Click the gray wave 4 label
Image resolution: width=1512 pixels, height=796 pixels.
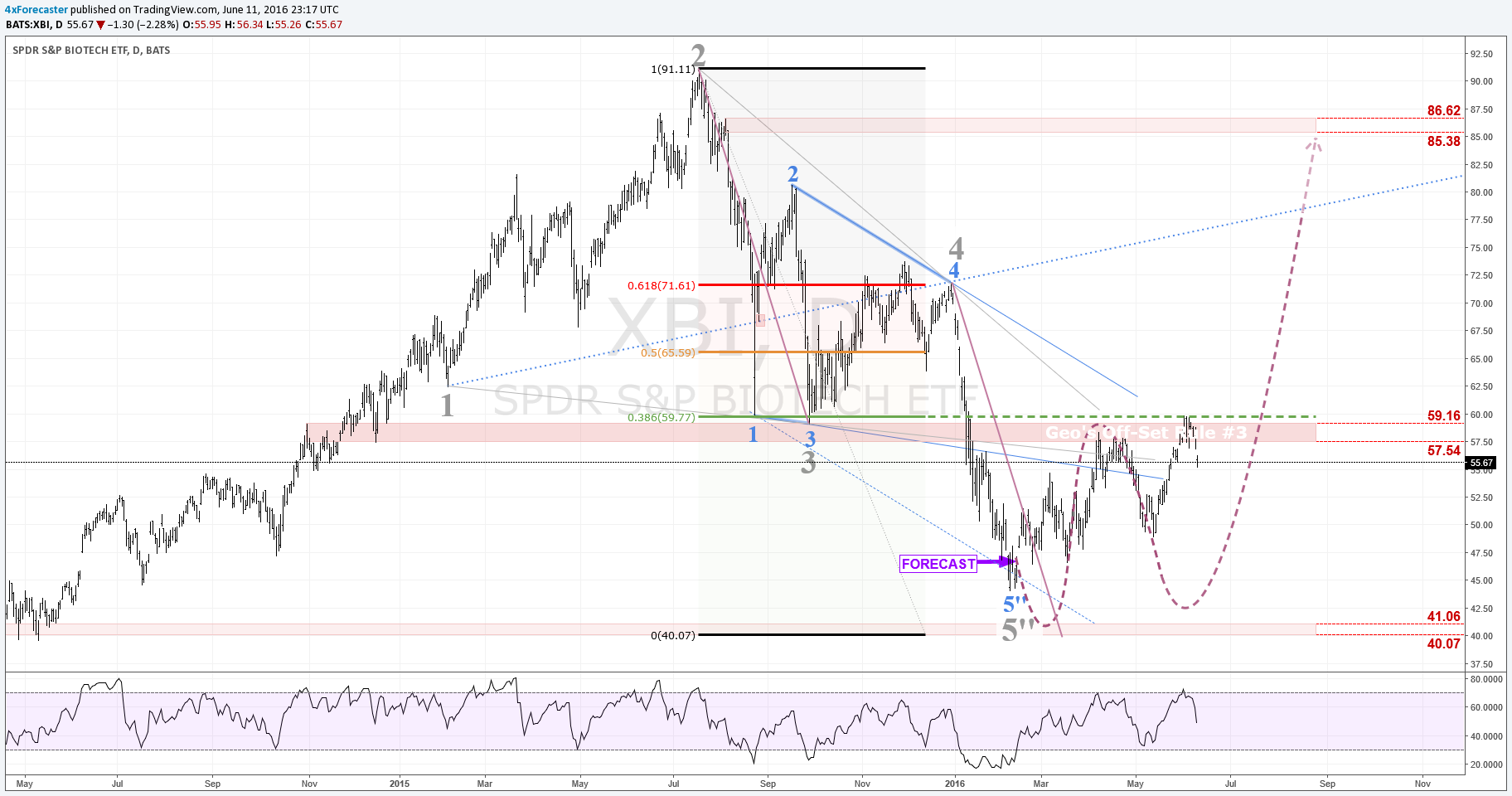(x=957, y=247)
